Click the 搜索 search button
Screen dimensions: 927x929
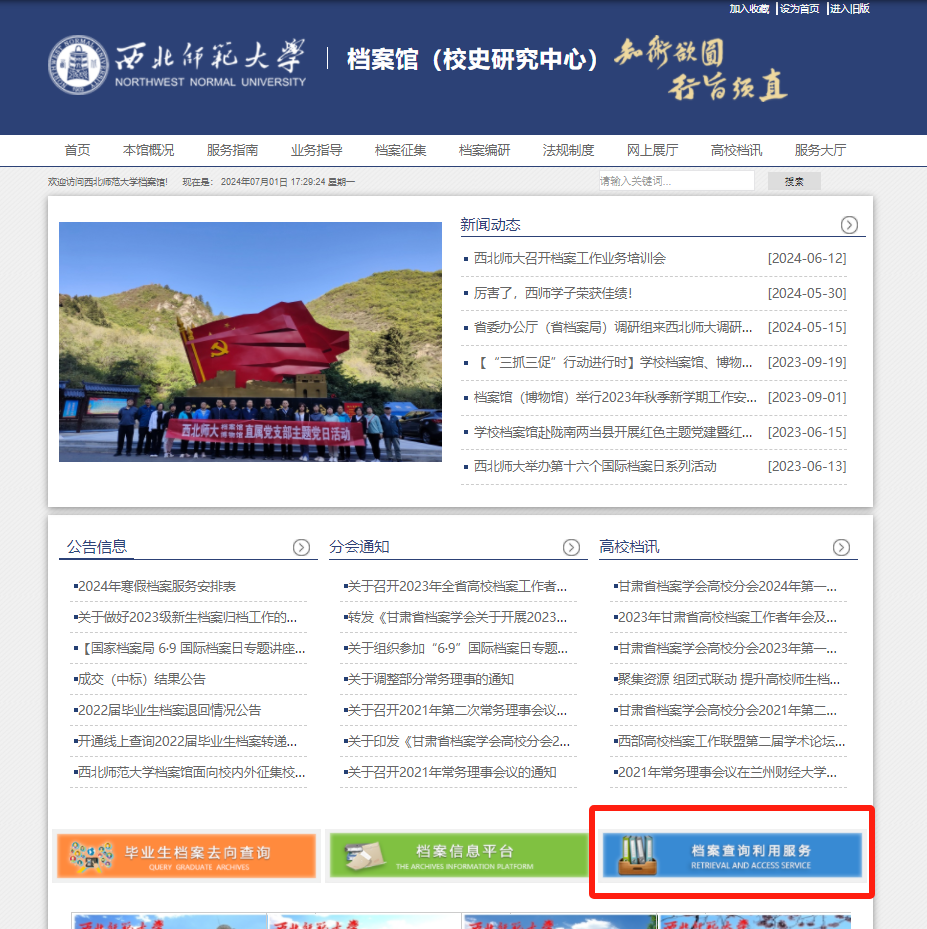tap(794, 181)
